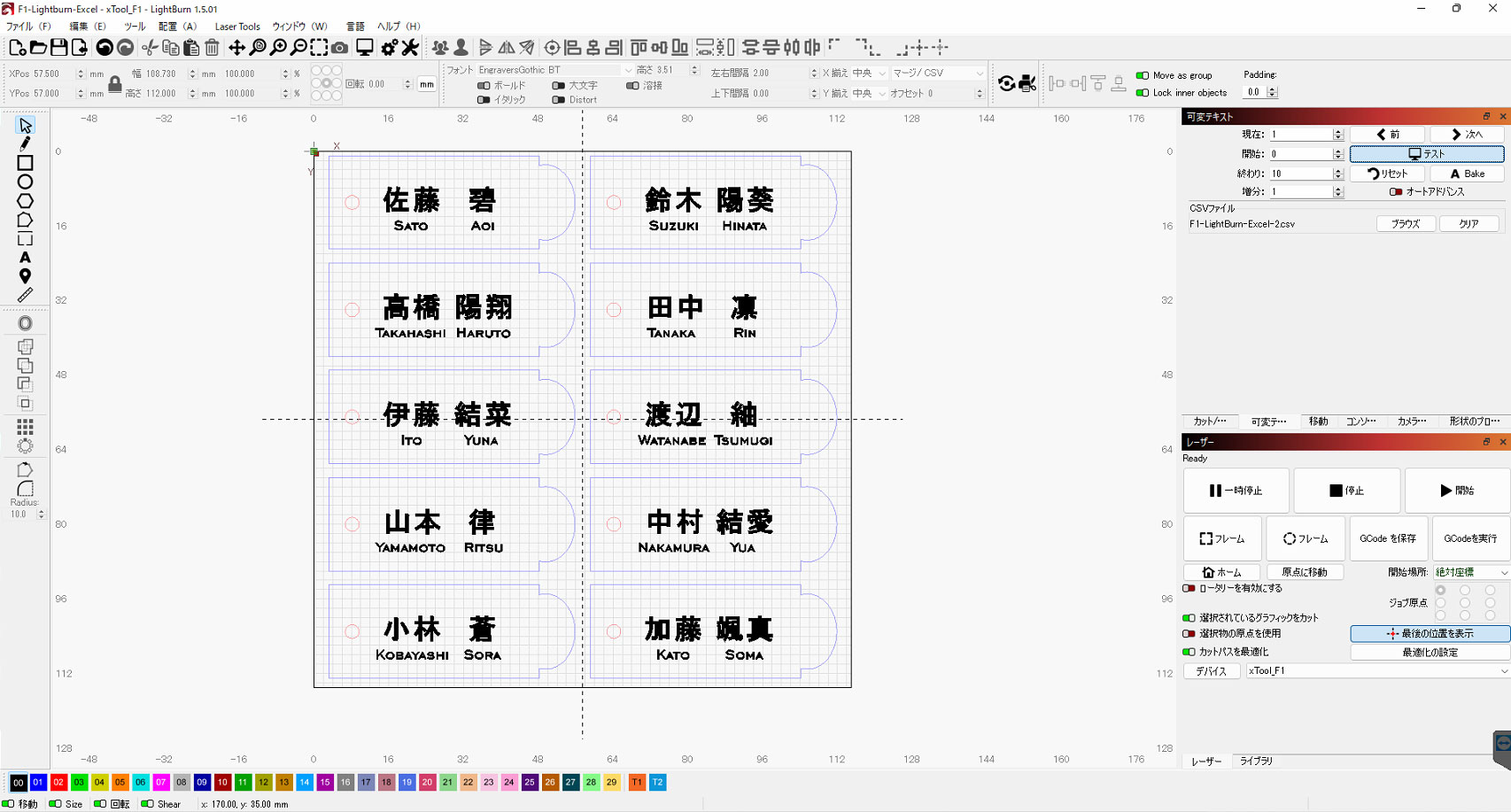Select the Create Text tool
The height and width of the screenshot is (812, 1511).
25,257
